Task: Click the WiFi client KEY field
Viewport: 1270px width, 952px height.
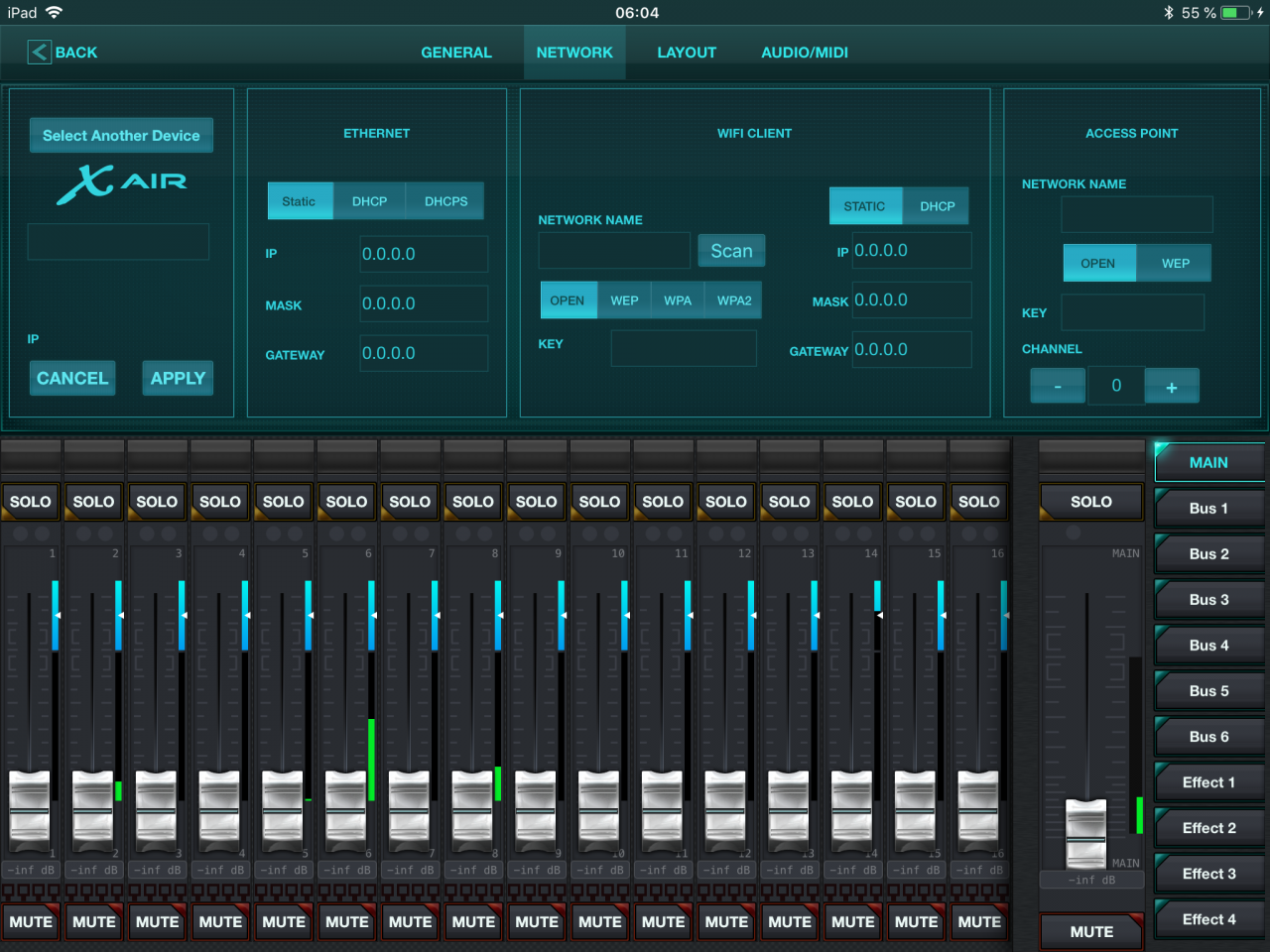Action: click(x=684, y=348)
